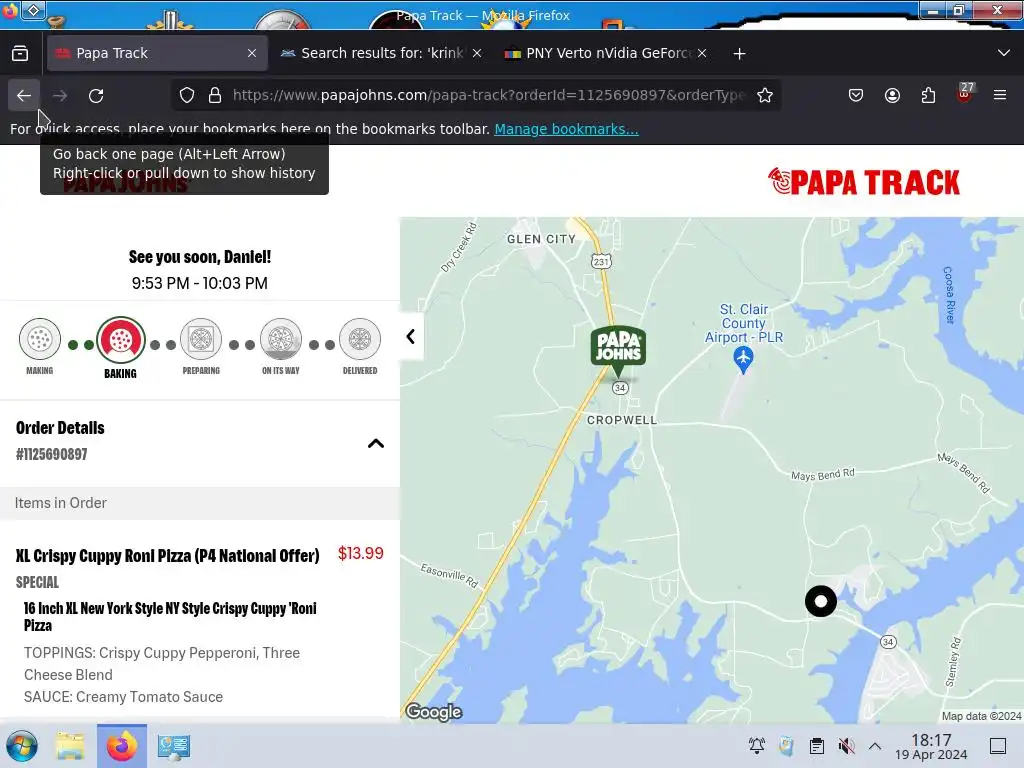Click the Papa Track logo
Image resolution: width=1024 pixels, height=768 pixels.
point(863,182)
